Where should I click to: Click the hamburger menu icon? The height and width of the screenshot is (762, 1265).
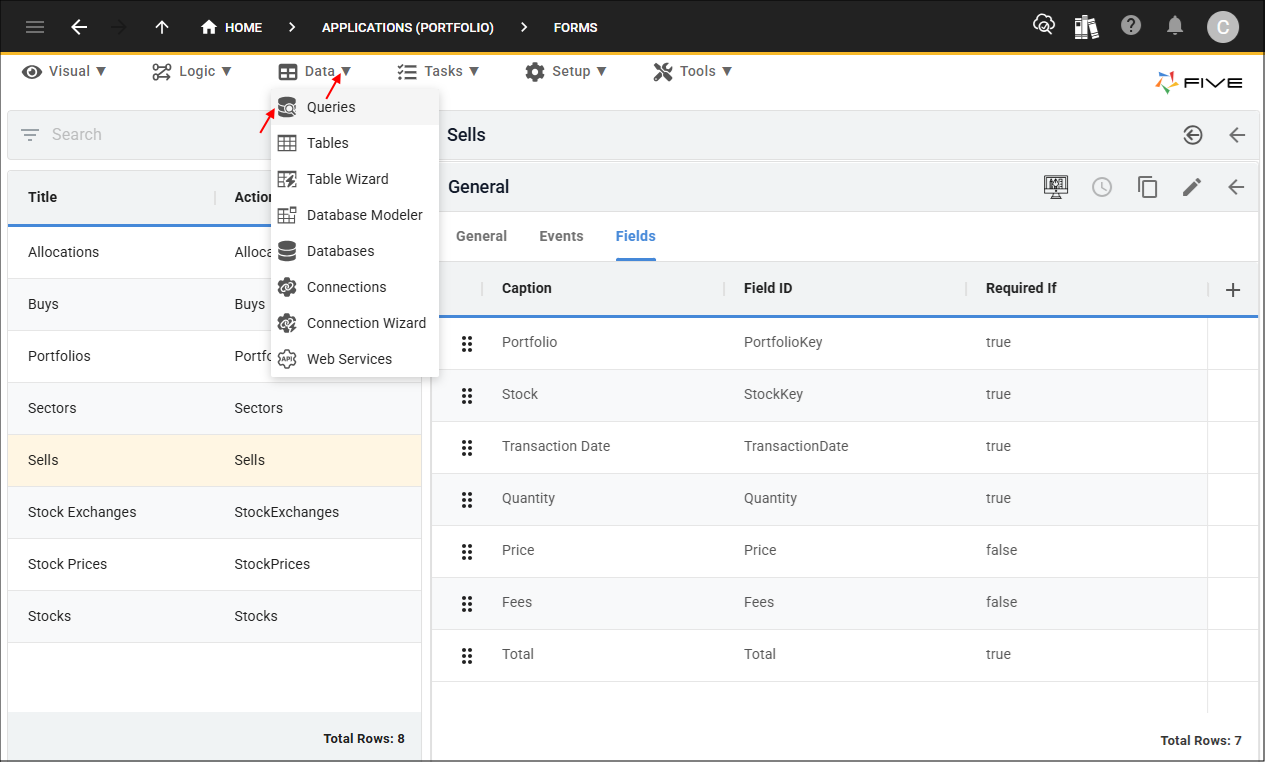click(35, 27)
